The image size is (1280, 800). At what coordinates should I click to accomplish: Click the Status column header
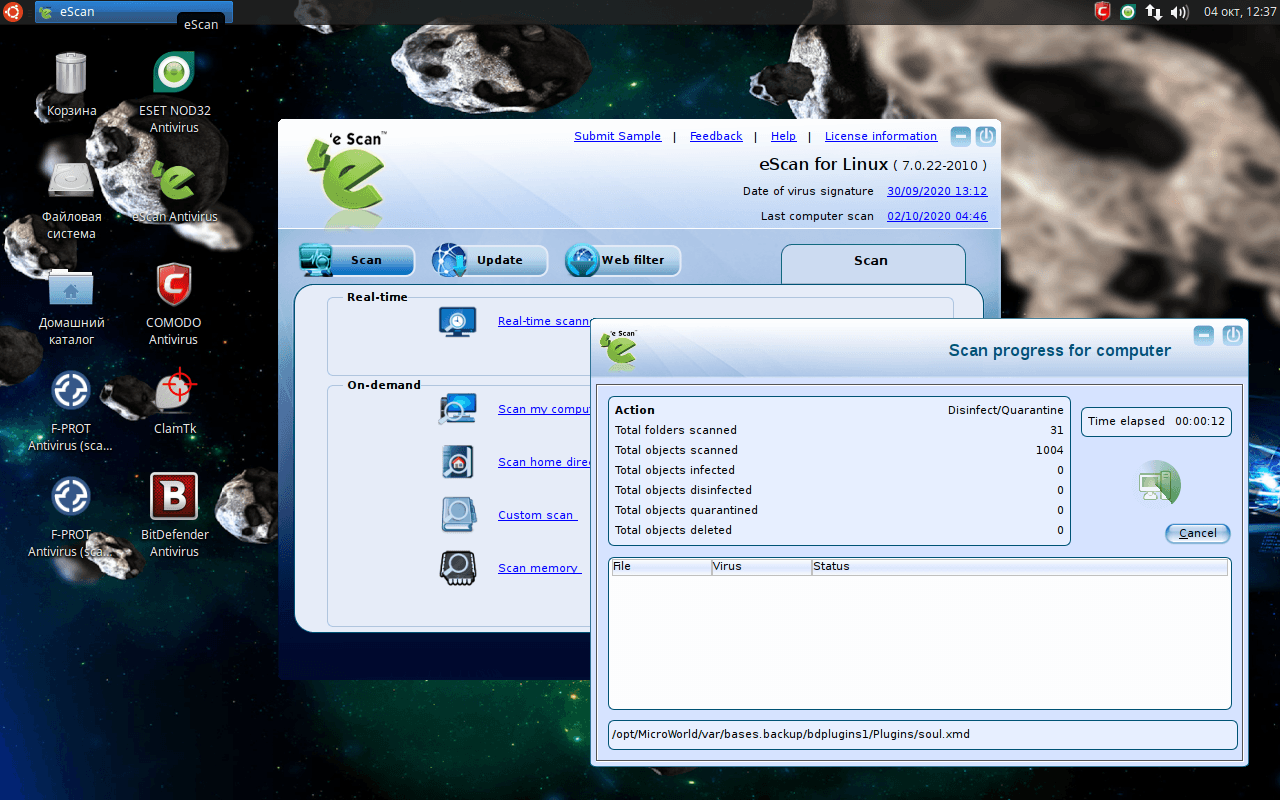(1019, 567)
